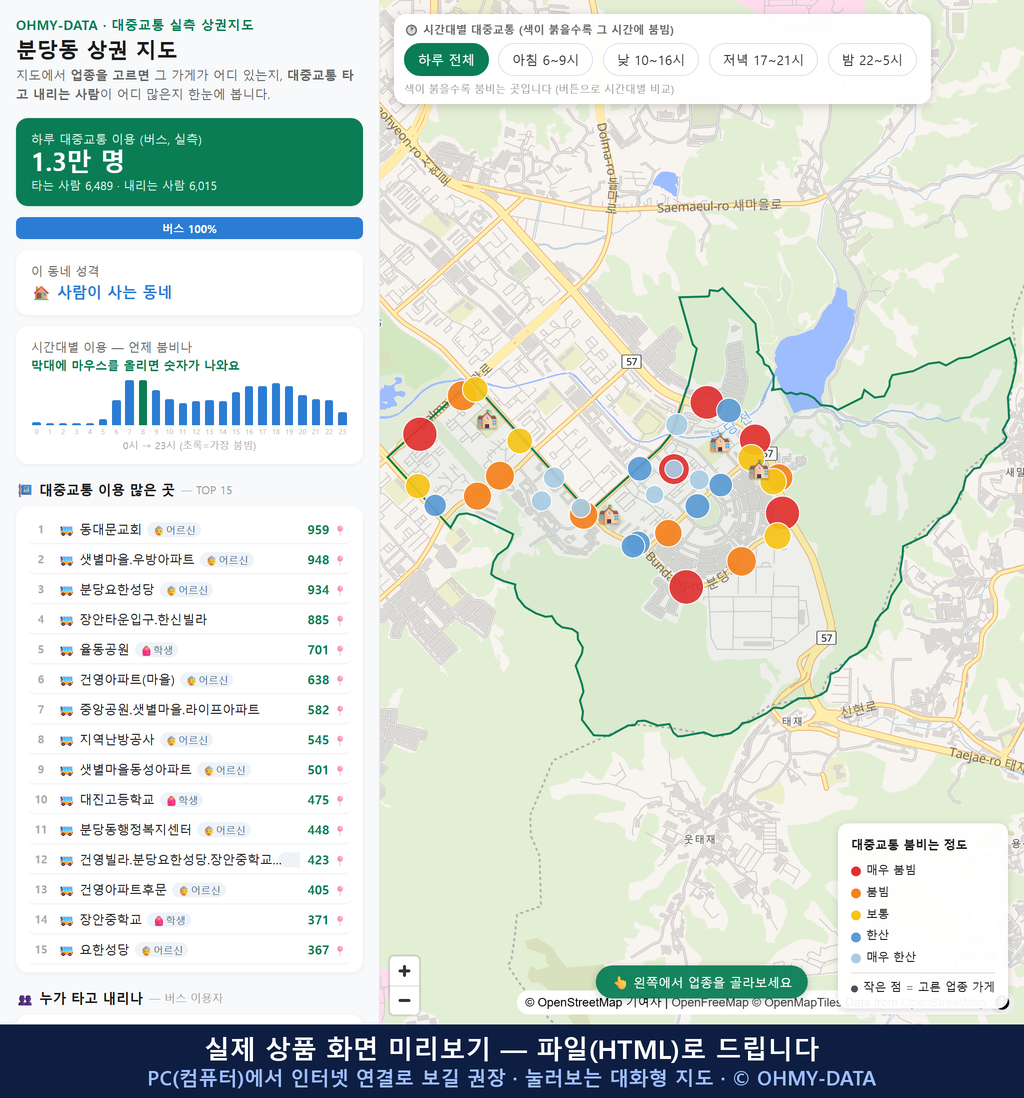Click the bus icon beside 장안중학교

click(67, 920)
